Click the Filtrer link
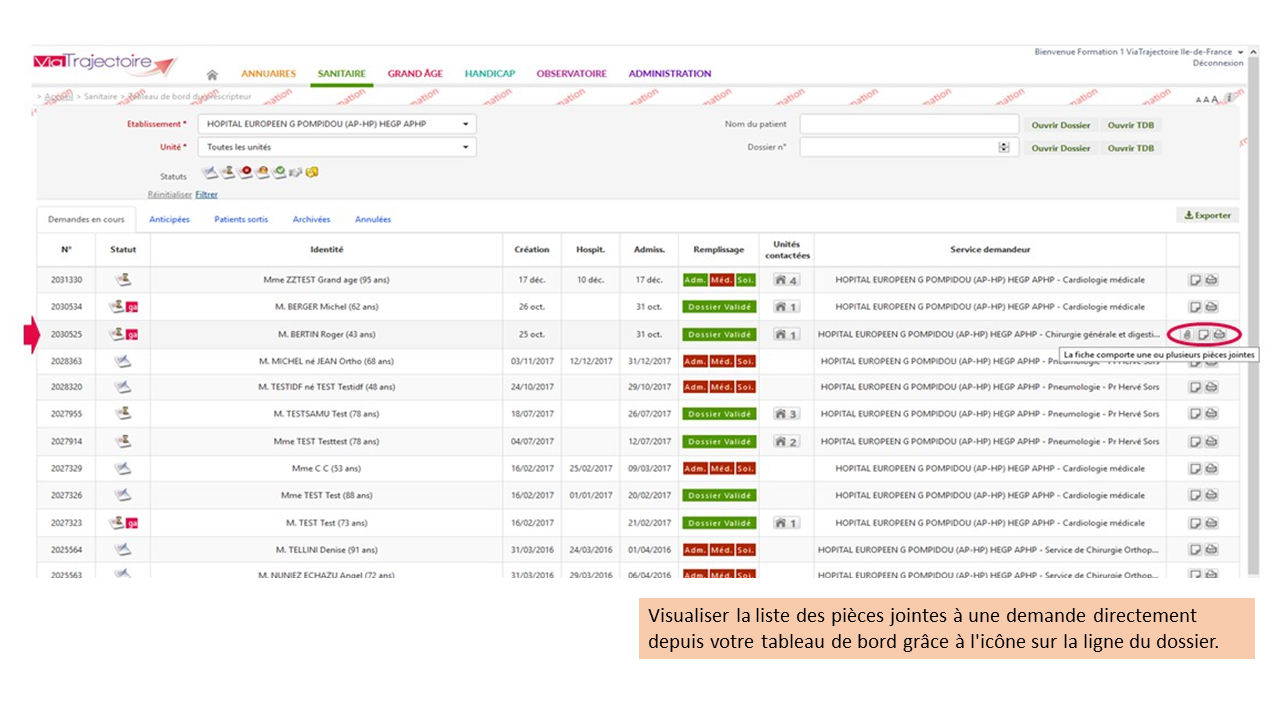The width and height of the screenshot is (1280, 720). coord(206,195)
